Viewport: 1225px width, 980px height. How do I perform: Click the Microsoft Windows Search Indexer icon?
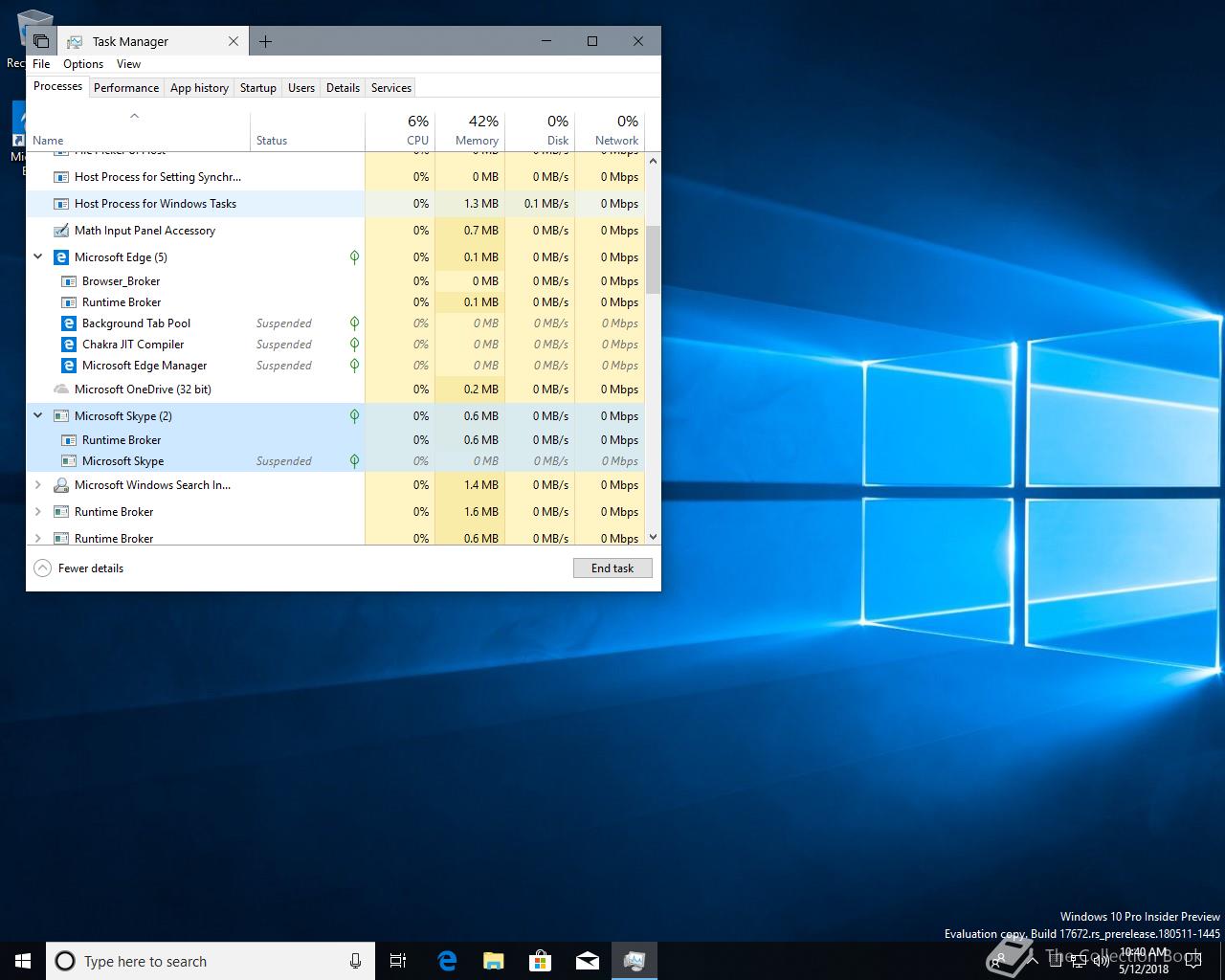(x=61, y=485)
